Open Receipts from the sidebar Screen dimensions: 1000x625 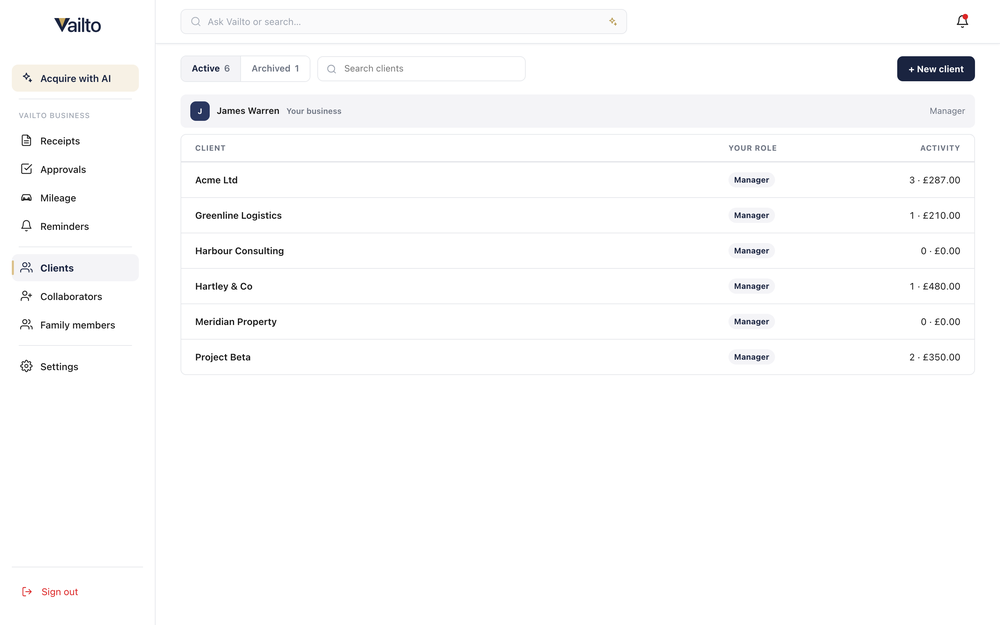[x=75, y=141]
